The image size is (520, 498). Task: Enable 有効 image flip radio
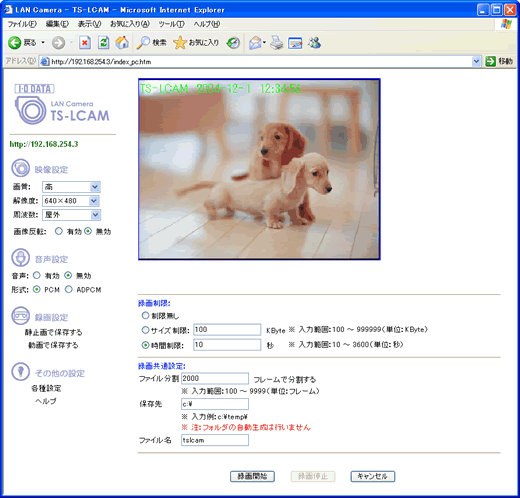pos(59,231)
